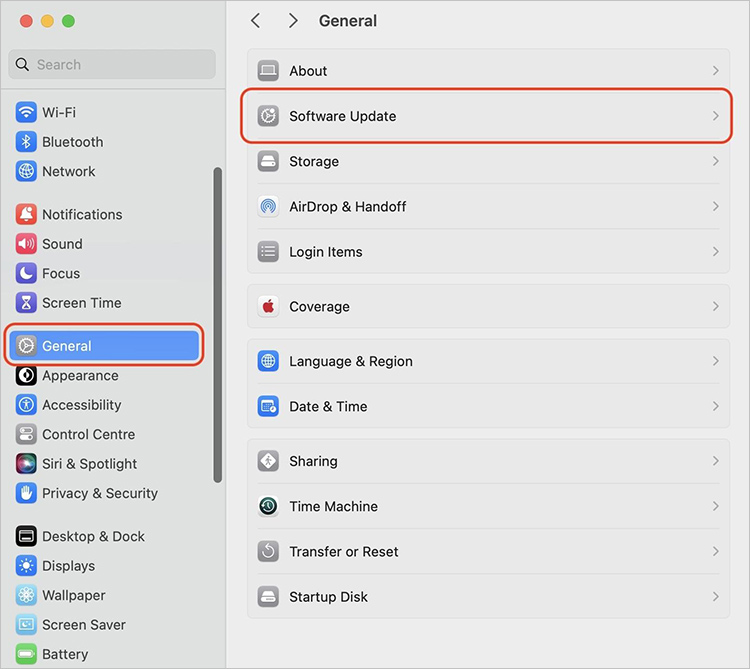
Task: Select the Sound speaker icon
Action: point(26,244)
